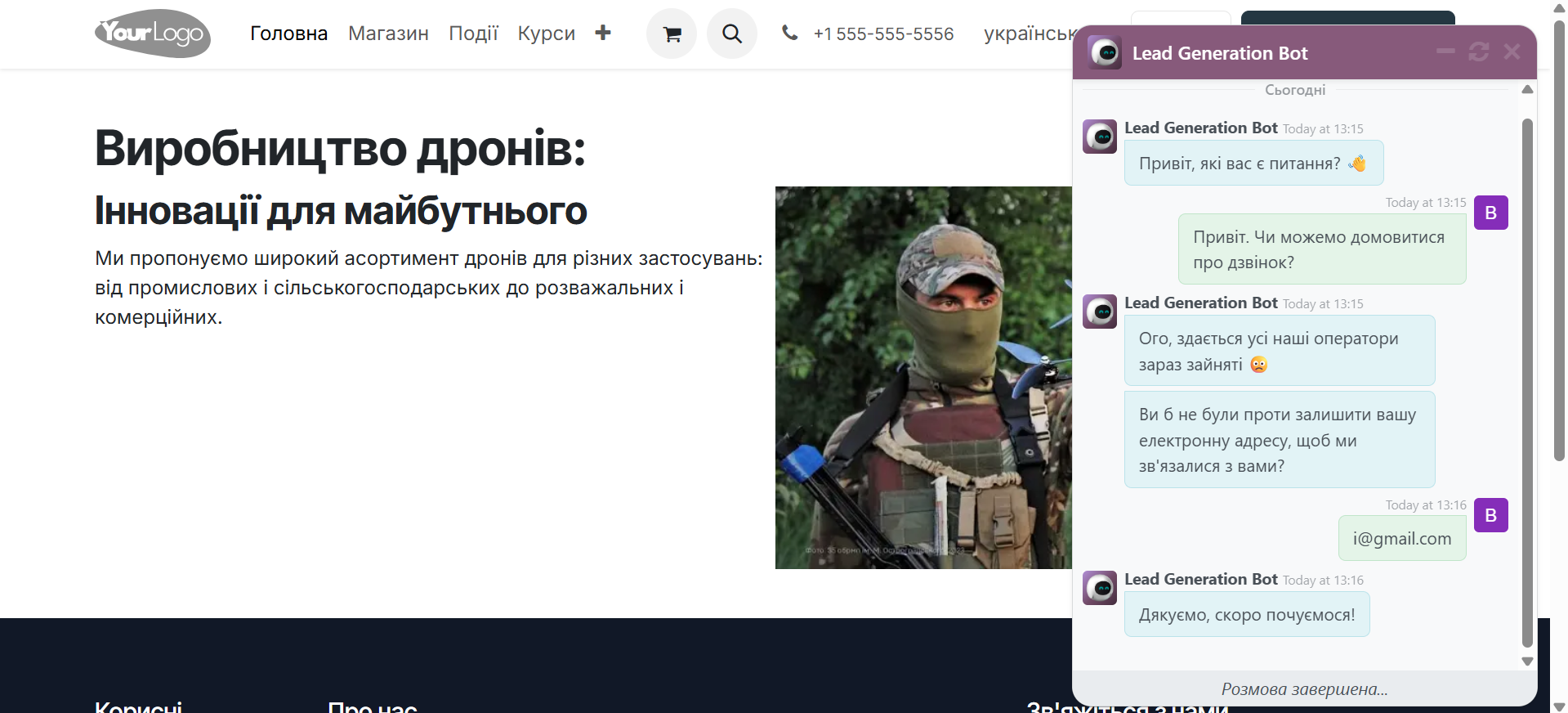Navigate to the Події page
This screenshot has height=713, width=1568.
[x=473, y=34]
